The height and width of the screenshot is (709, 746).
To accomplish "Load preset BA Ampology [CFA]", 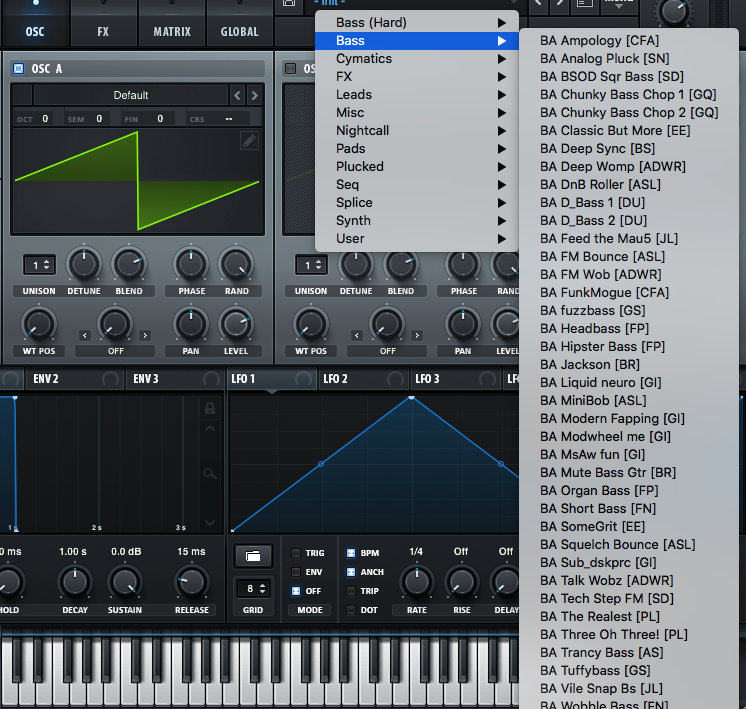I will pos(628,41).
